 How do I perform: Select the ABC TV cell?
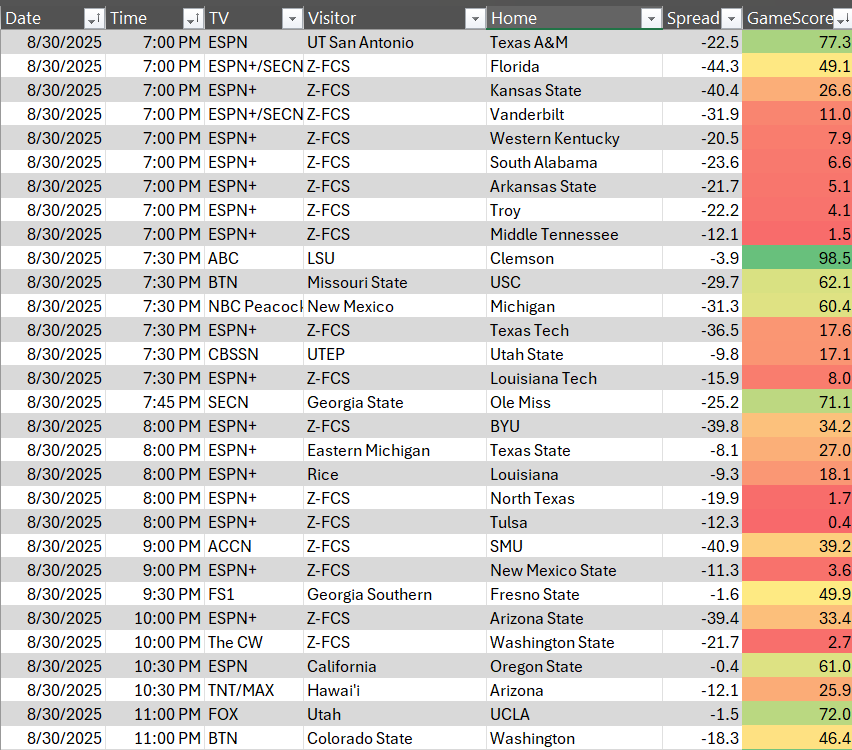pos(254,258)
